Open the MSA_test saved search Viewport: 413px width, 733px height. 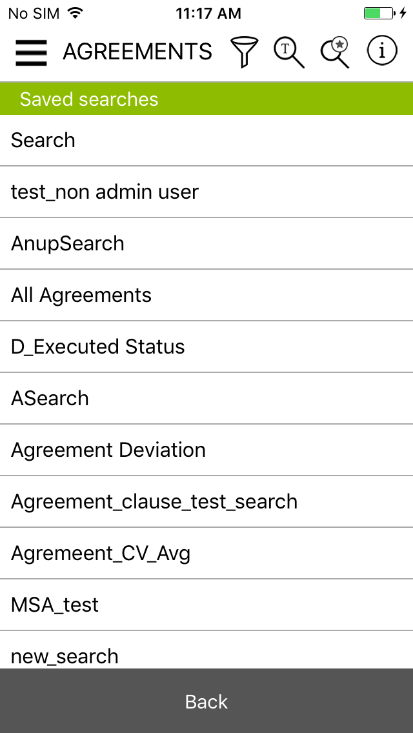point(206,605)
